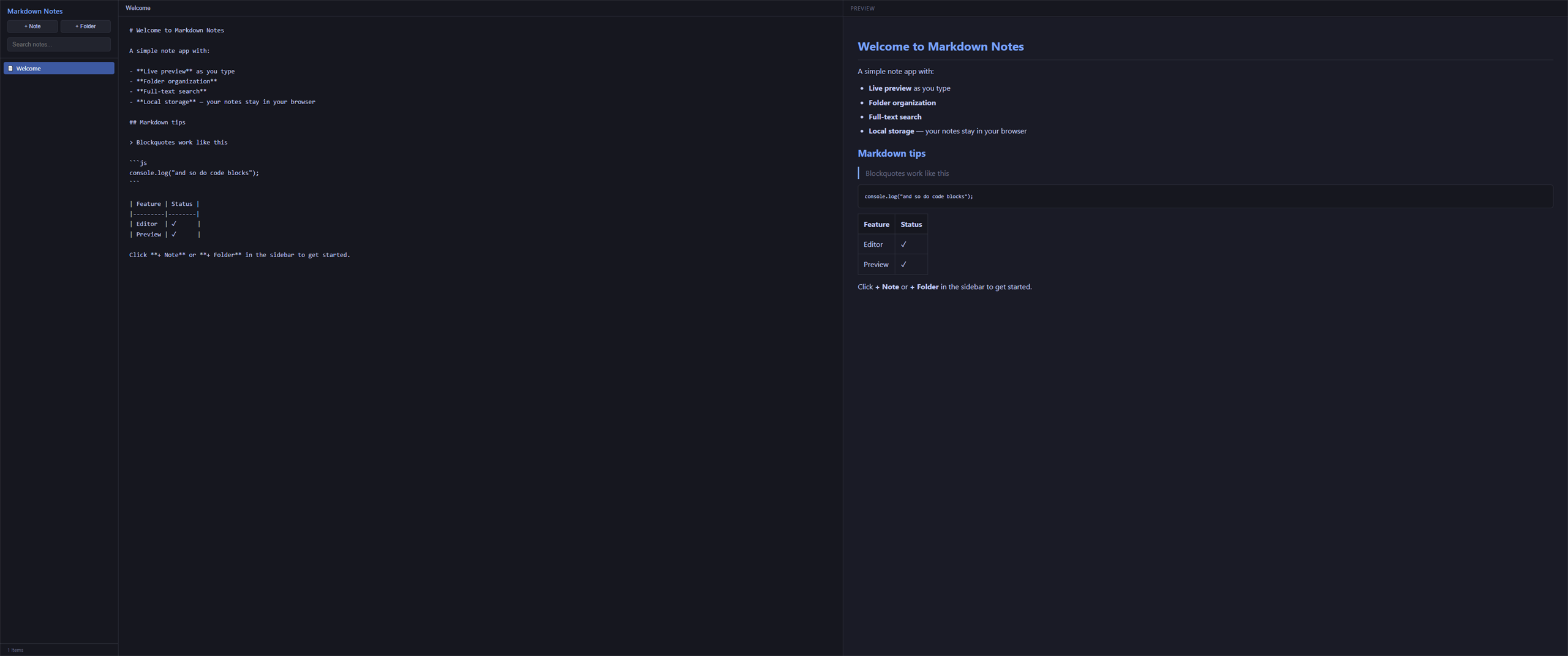1568x656 pixels.
Task: Click the Welcome note document icon
Action: (10, 69)
